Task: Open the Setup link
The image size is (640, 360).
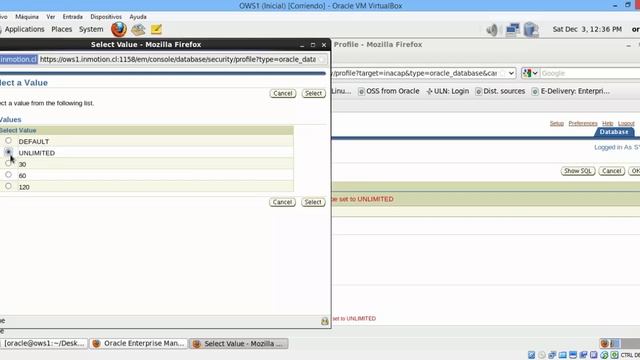Action: 556,123
